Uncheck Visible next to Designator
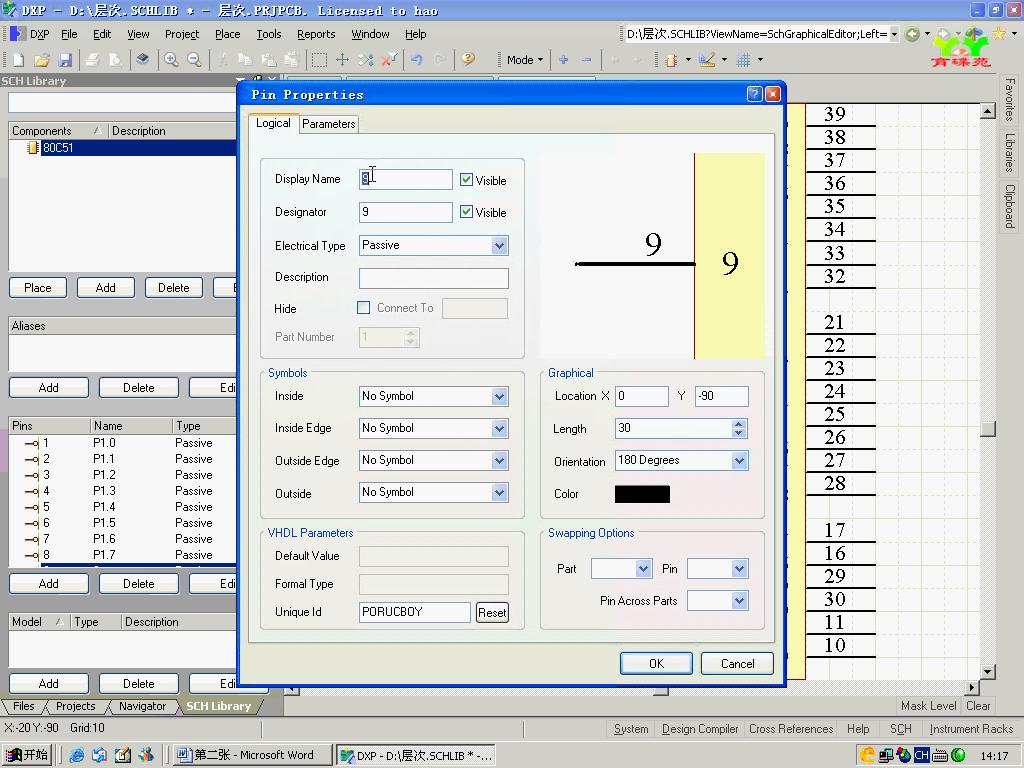Image resolution: width=1024 pixels, height=768 pixels. (466, 212)
